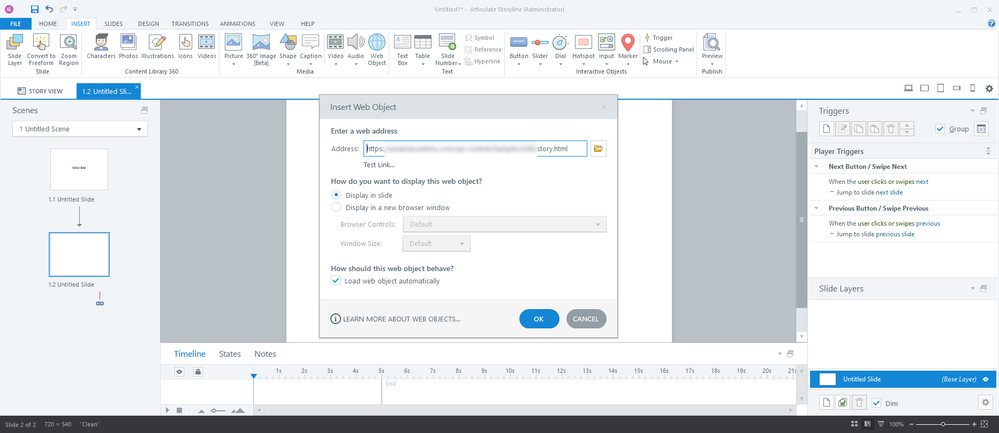Collapse Previous Button / Swipe Previous trigger
Viewport: 999px width, 433px height.
click(818, 208)
